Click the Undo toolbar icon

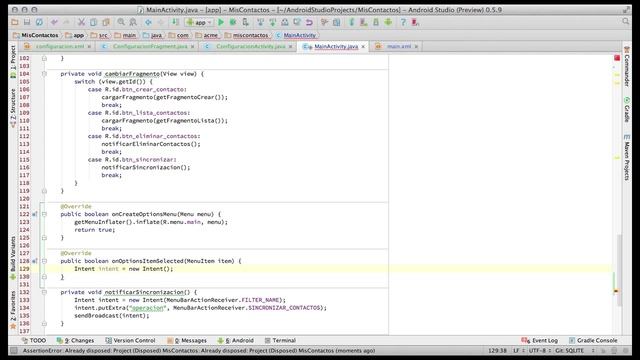tap(54, 22)
